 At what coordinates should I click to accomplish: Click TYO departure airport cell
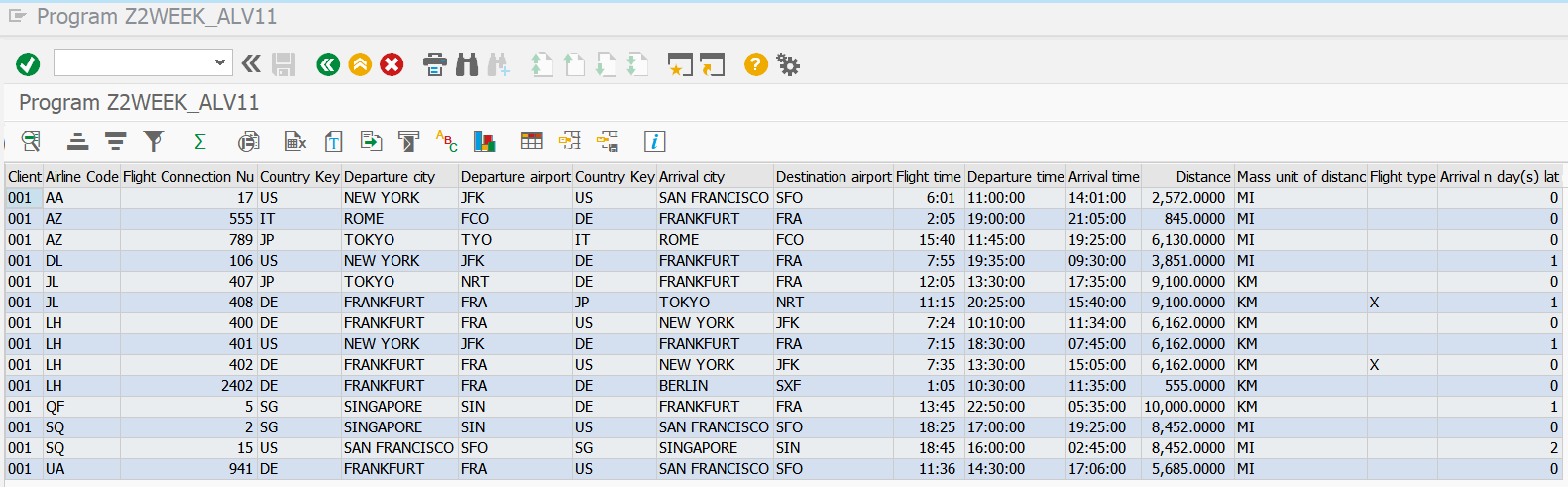[x=515, y=240]
